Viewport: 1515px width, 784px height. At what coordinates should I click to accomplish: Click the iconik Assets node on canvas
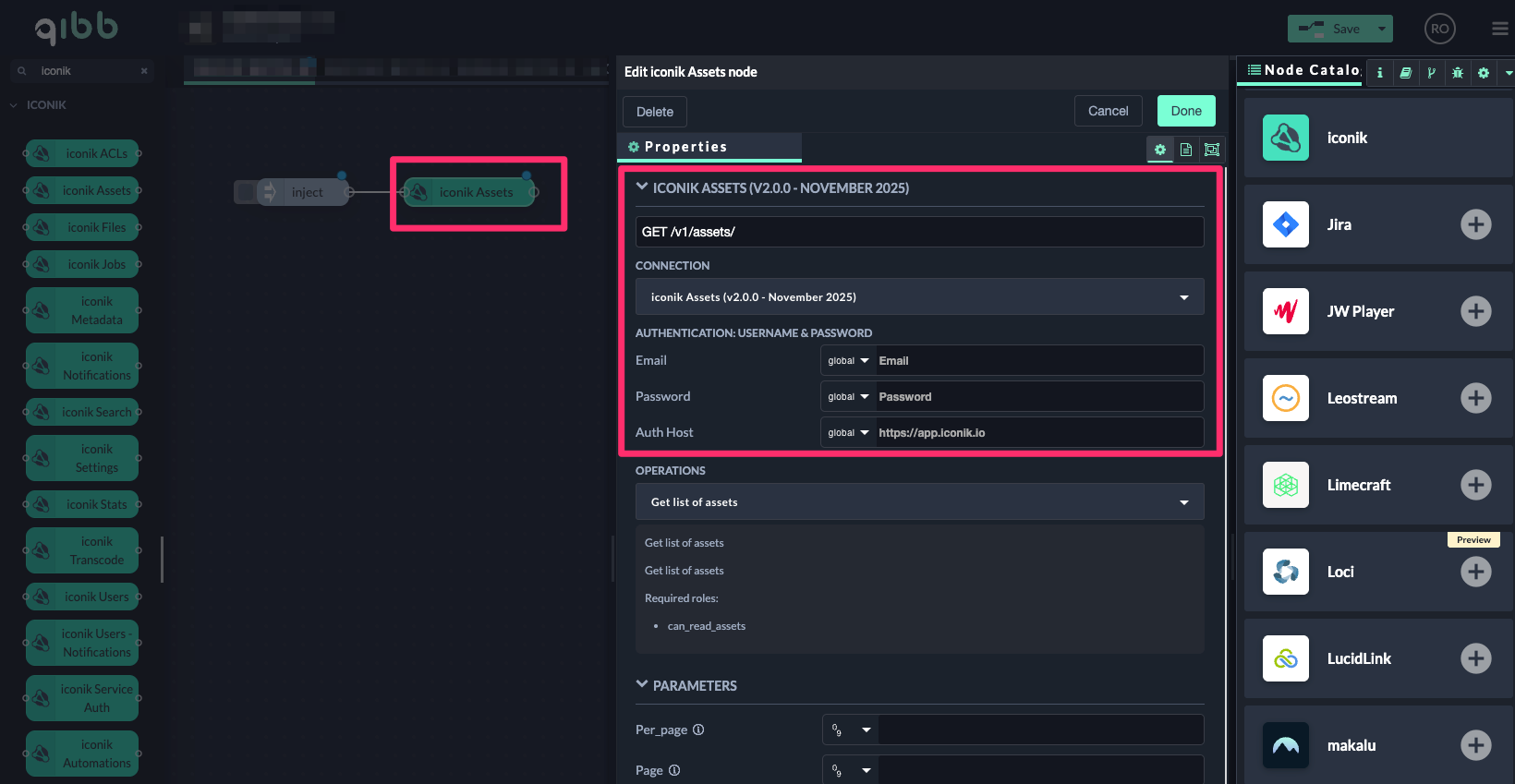[469, 192]
